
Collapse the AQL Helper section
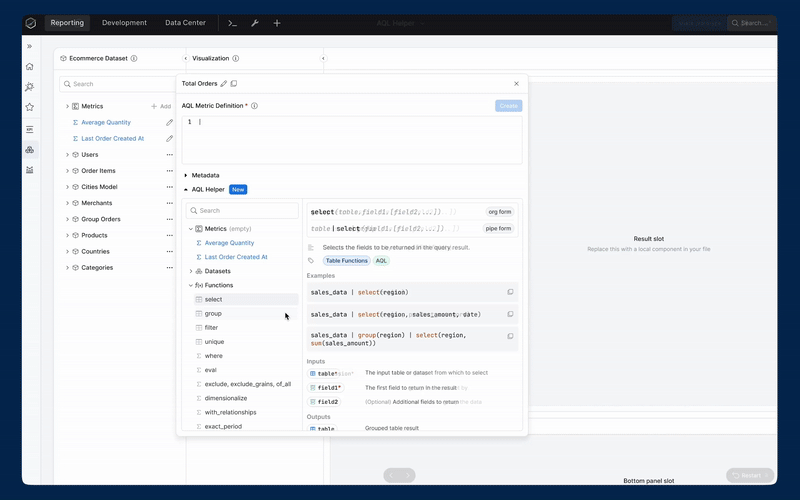tap(186, 189)
